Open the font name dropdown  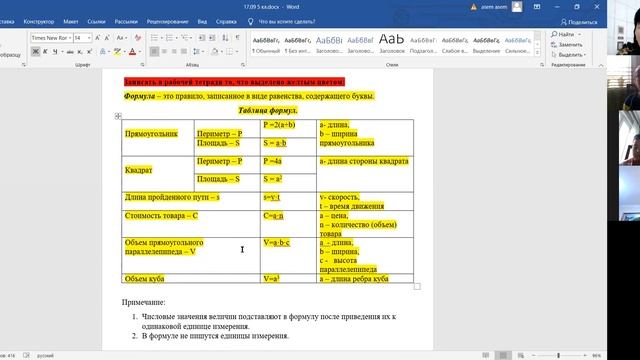point(70,38)
